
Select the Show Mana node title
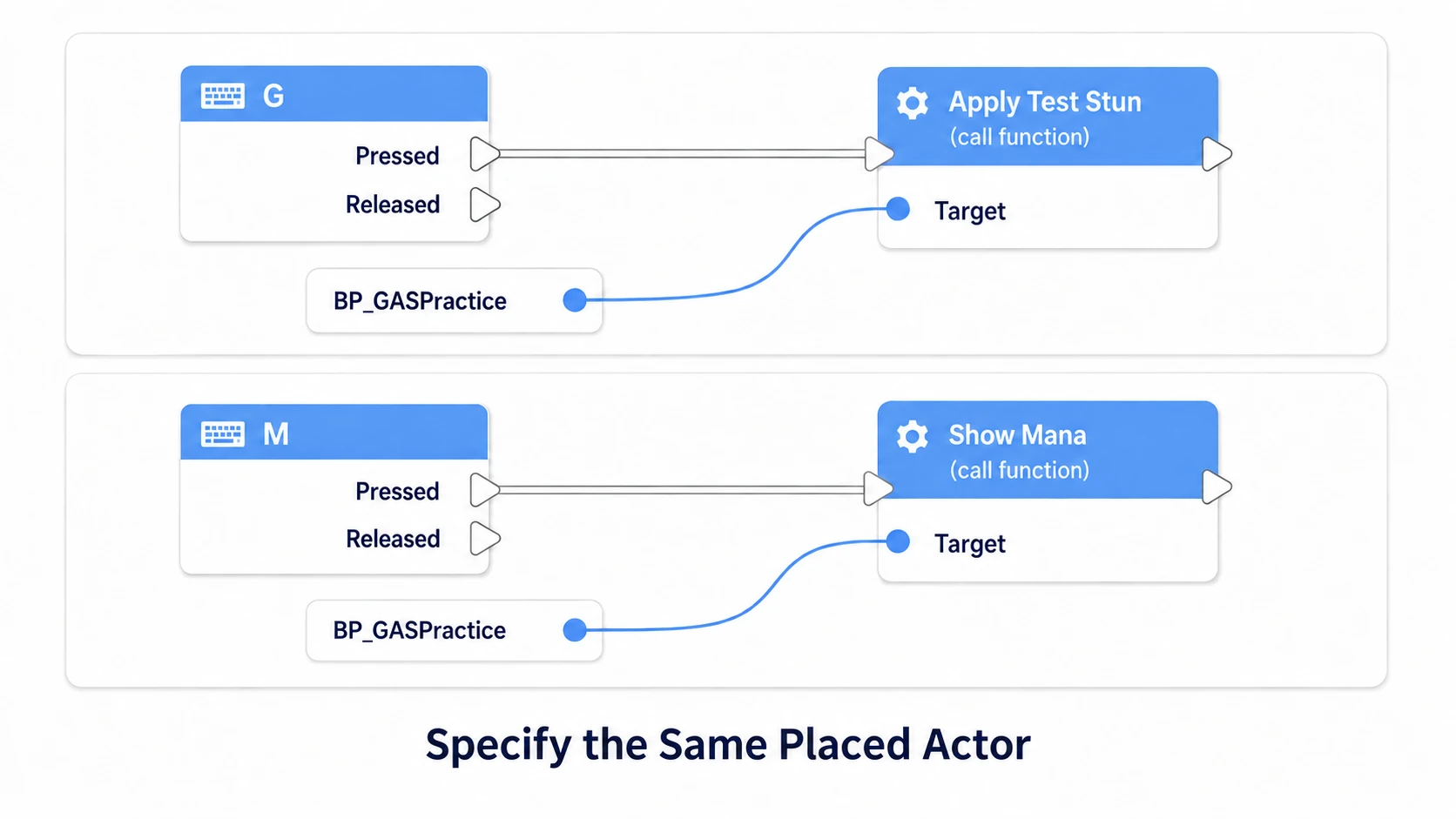(1017, 435)
